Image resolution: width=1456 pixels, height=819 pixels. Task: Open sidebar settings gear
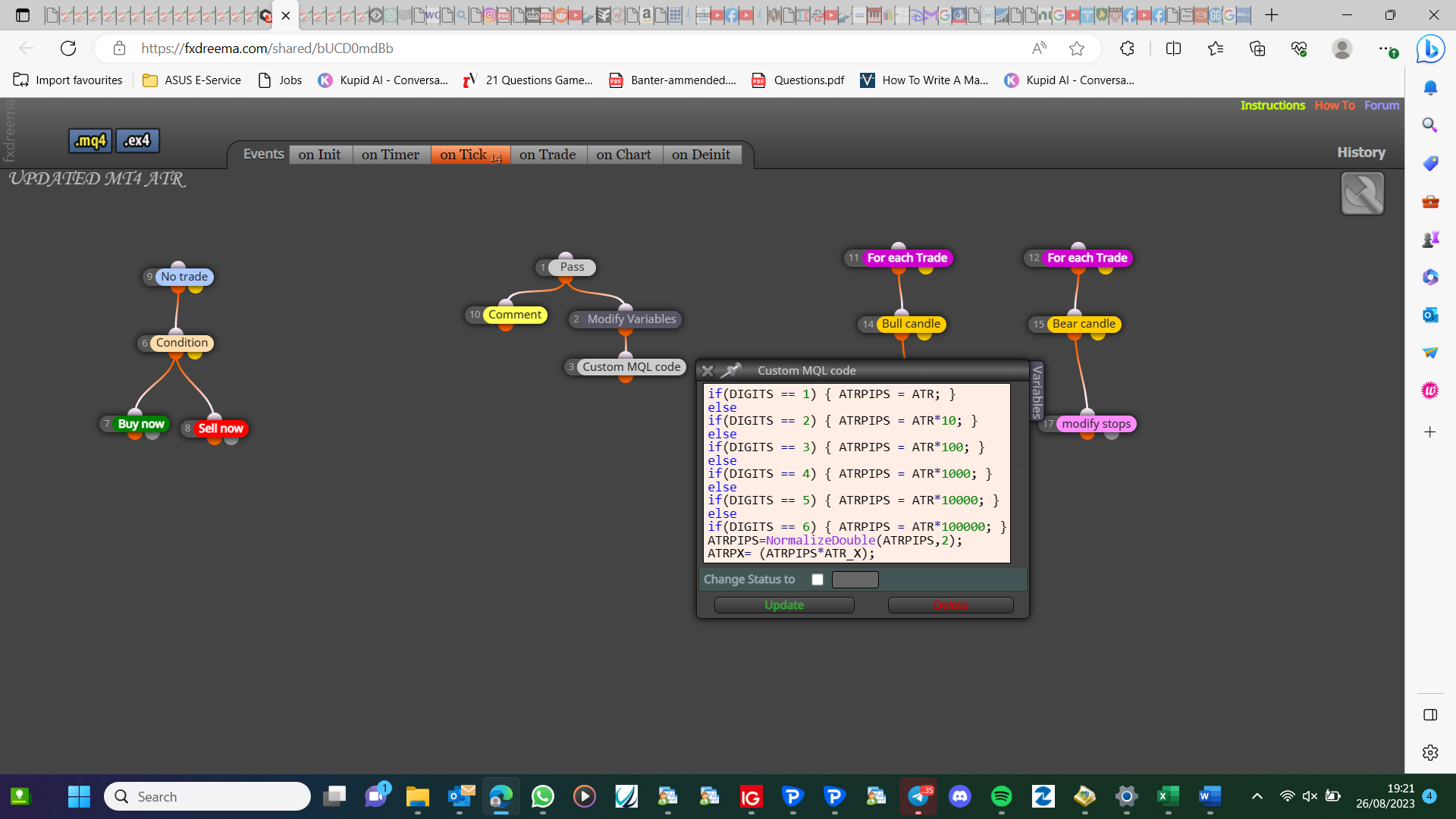[1430, 752]
